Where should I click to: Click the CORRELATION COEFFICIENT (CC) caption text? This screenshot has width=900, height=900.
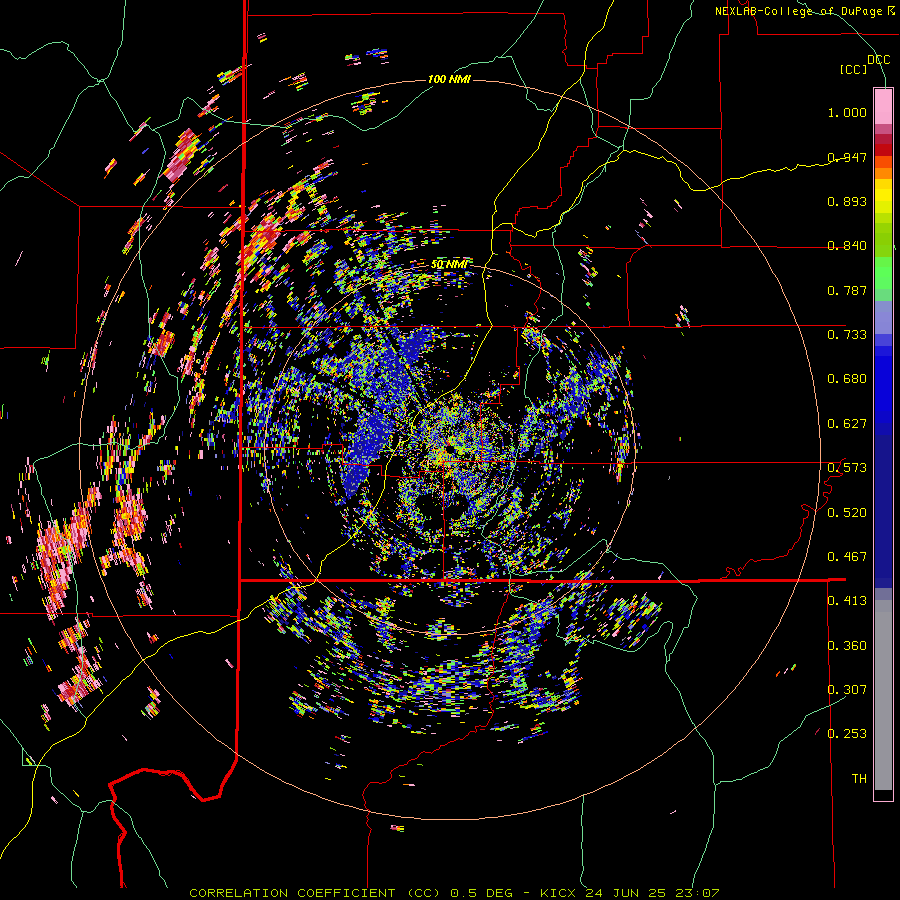tap(315, 893)
